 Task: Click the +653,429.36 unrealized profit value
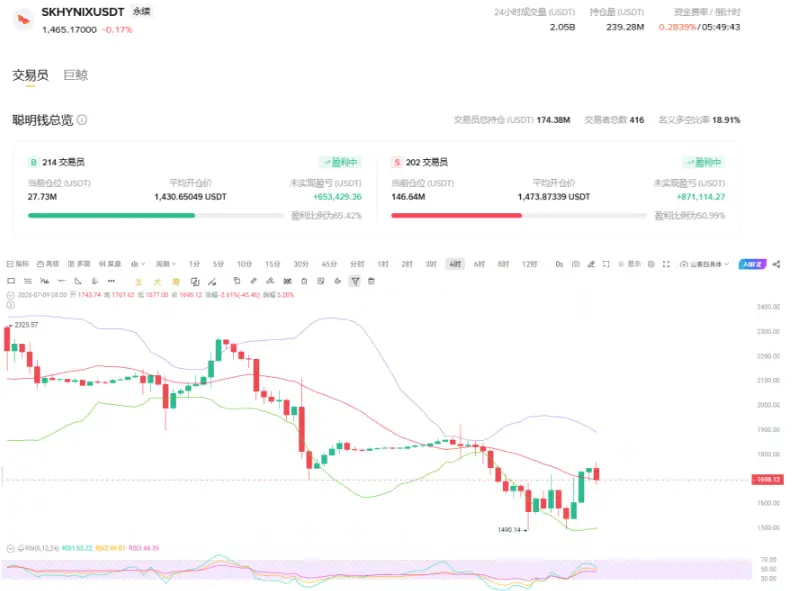[337, 197]
